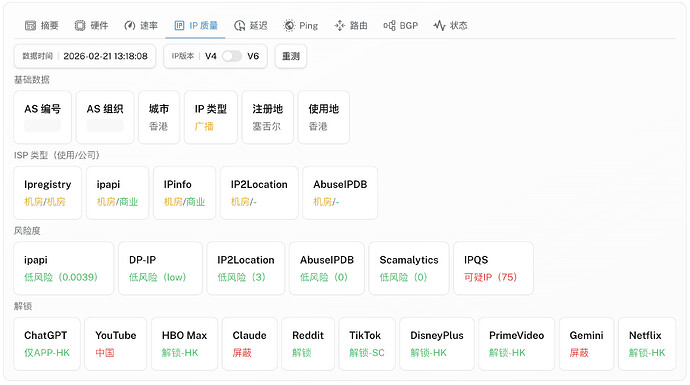Select the V6 label
The height and width of the screenshot is (385, 690).
(x=253, y=56)
